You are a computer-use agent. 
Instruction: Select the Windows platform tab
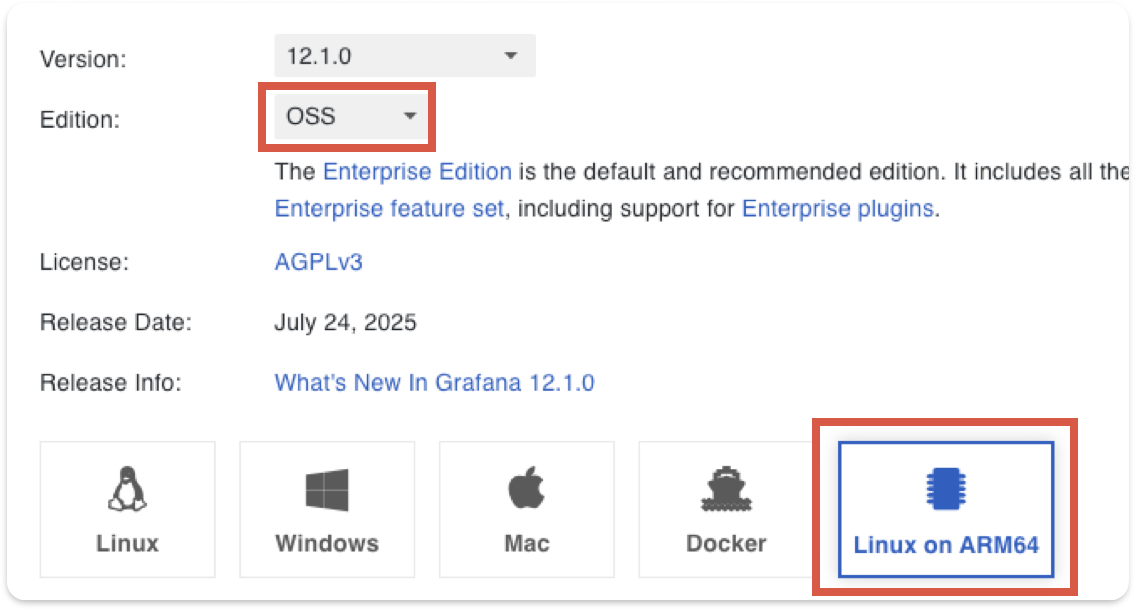coord(327,543)
